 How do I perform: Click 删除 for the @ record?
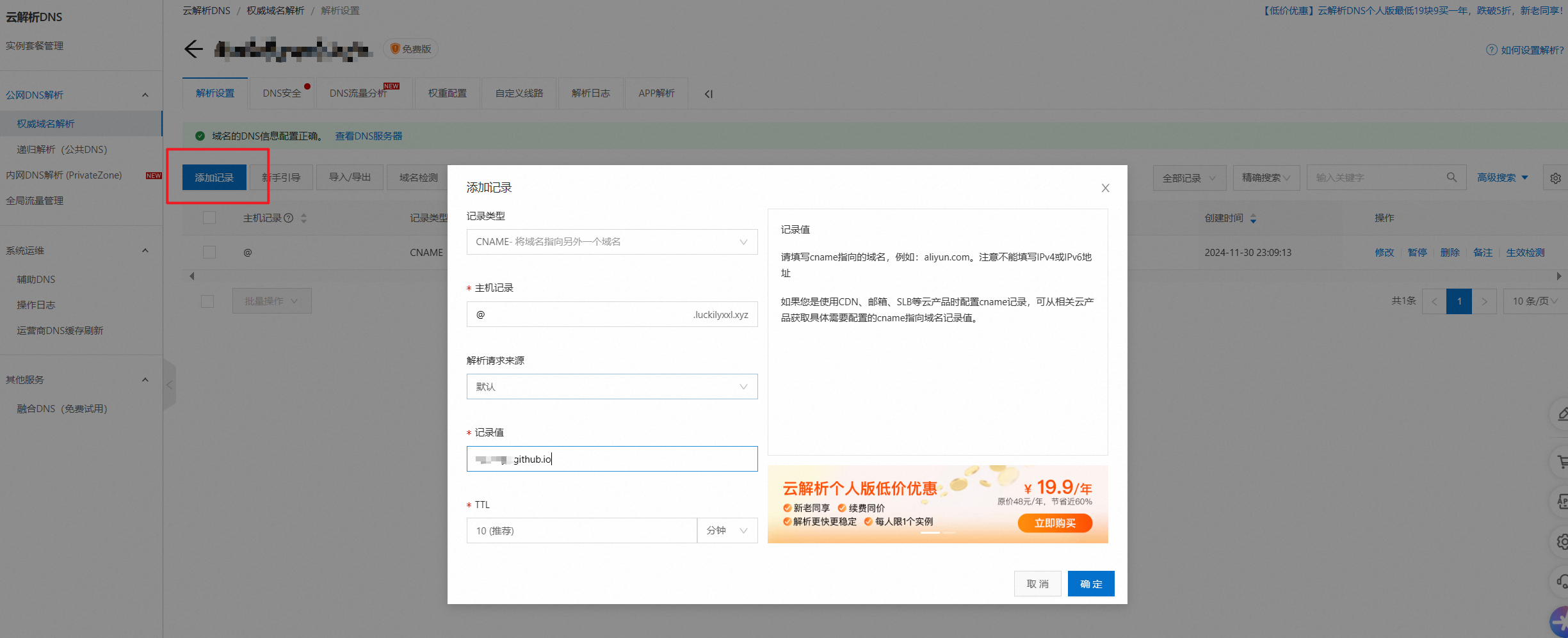pos(1450,253)
